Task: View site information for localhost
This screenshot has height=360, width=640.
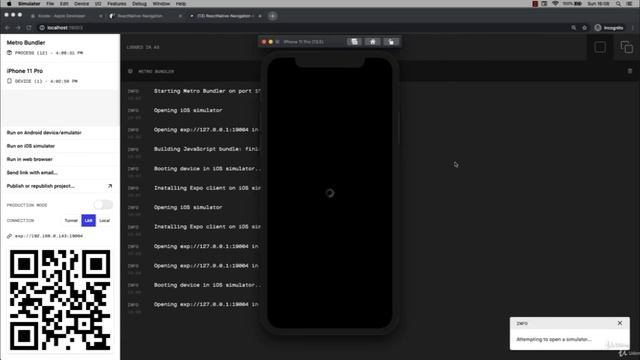Action: pyautogui.click(x=42, y=28)
